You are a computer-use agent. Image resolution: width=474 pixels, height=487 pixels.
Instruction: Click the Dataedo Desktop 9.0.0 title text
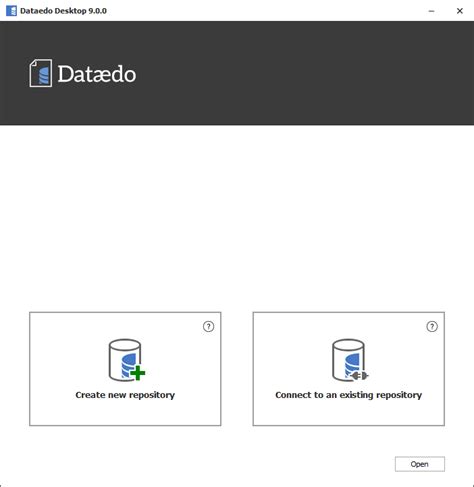[63, 11]
